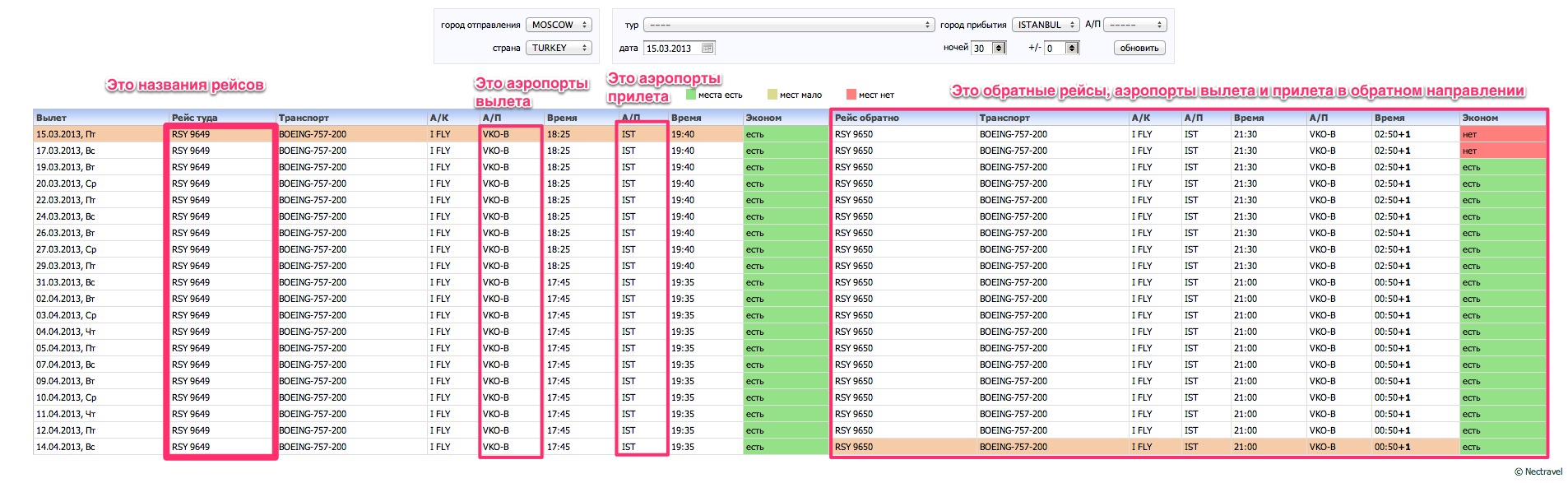
Task: Click the 'Вылет' column header
Action: tap(51, 118)
